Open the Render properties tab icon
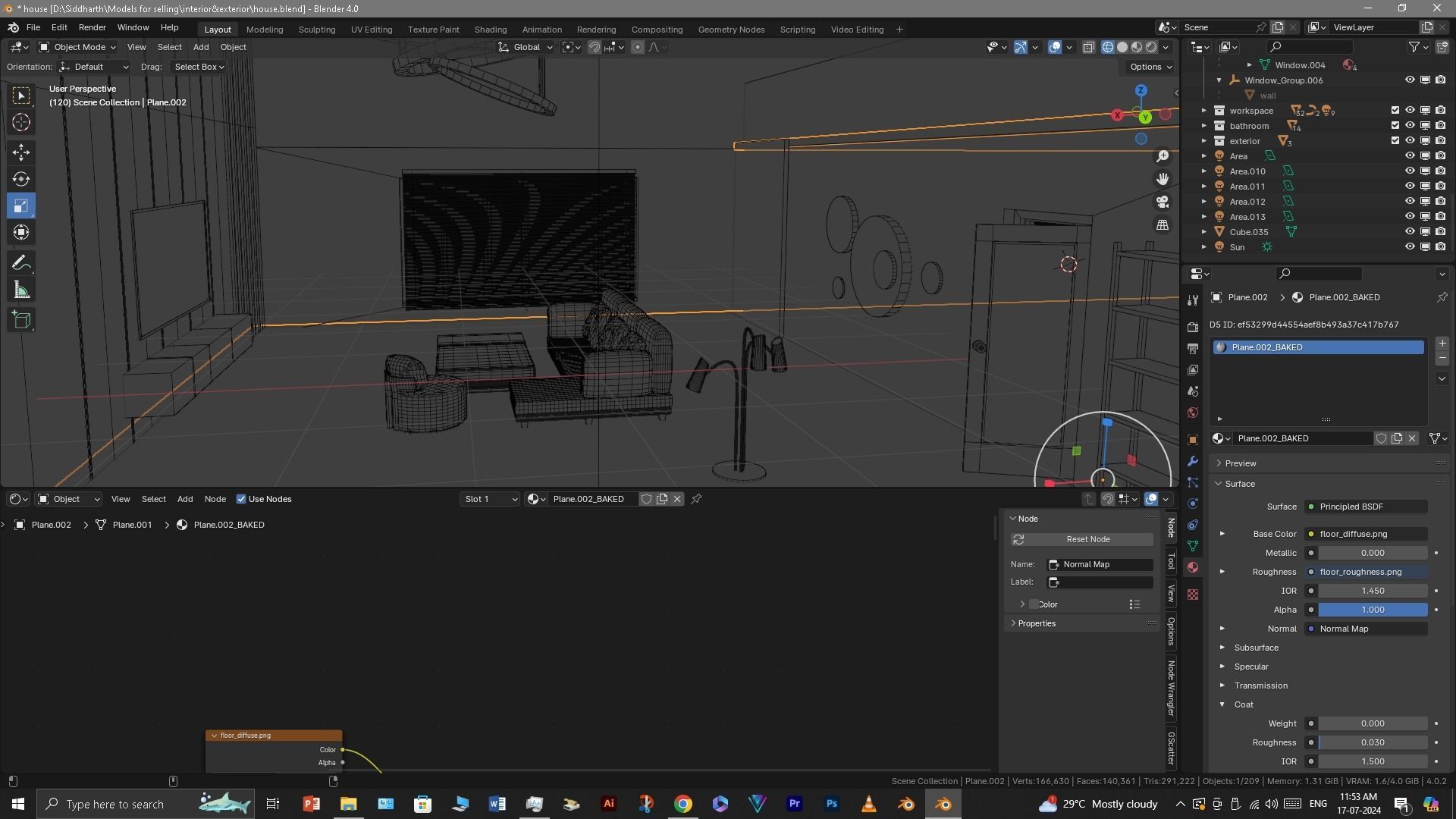Screen dimensions: 1456x819 pos(1193,327)
